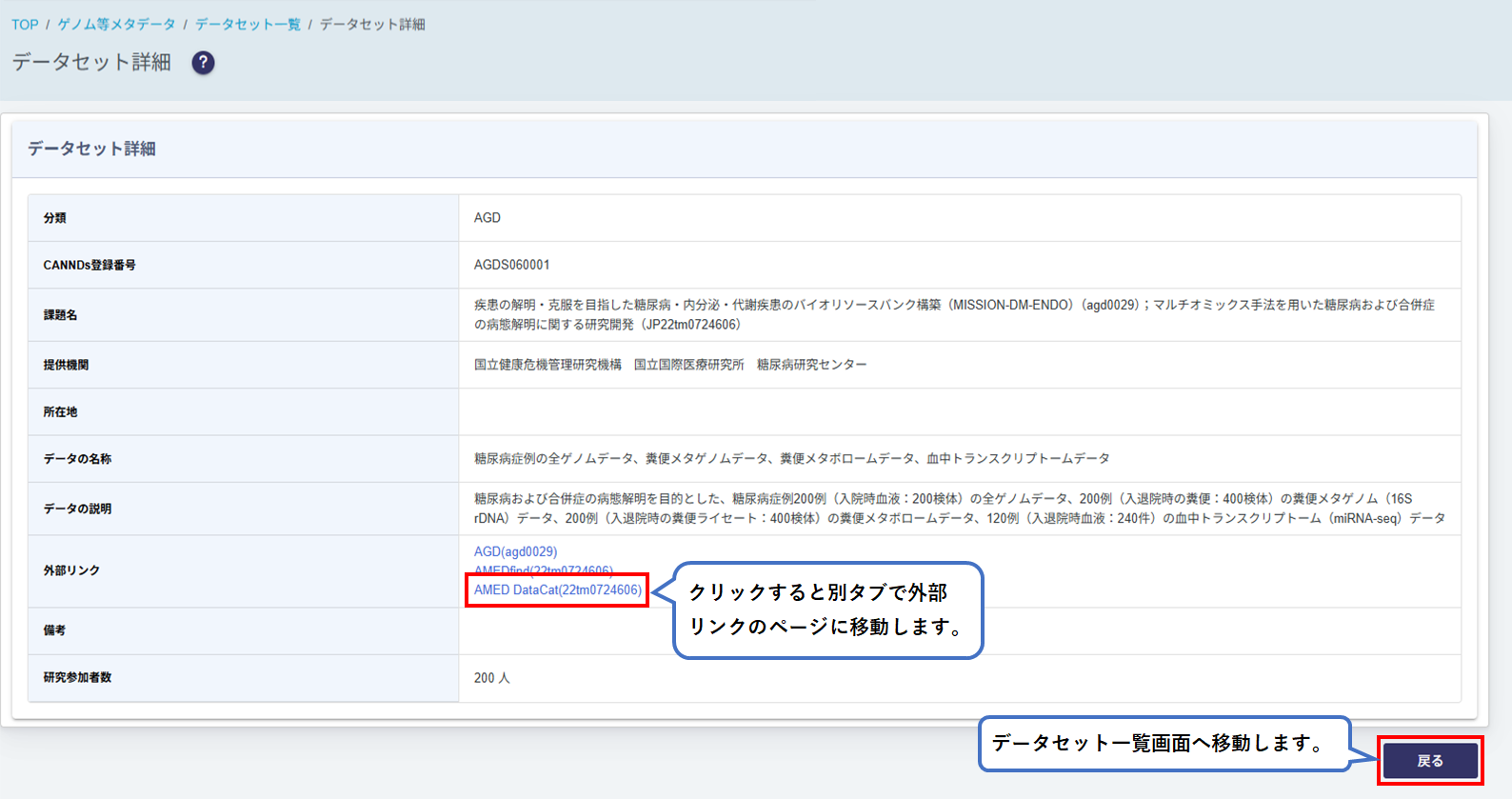Click the データセット詳細 panel header
The height and width of the screenshot is (799, 1512).
pos(91,149)
